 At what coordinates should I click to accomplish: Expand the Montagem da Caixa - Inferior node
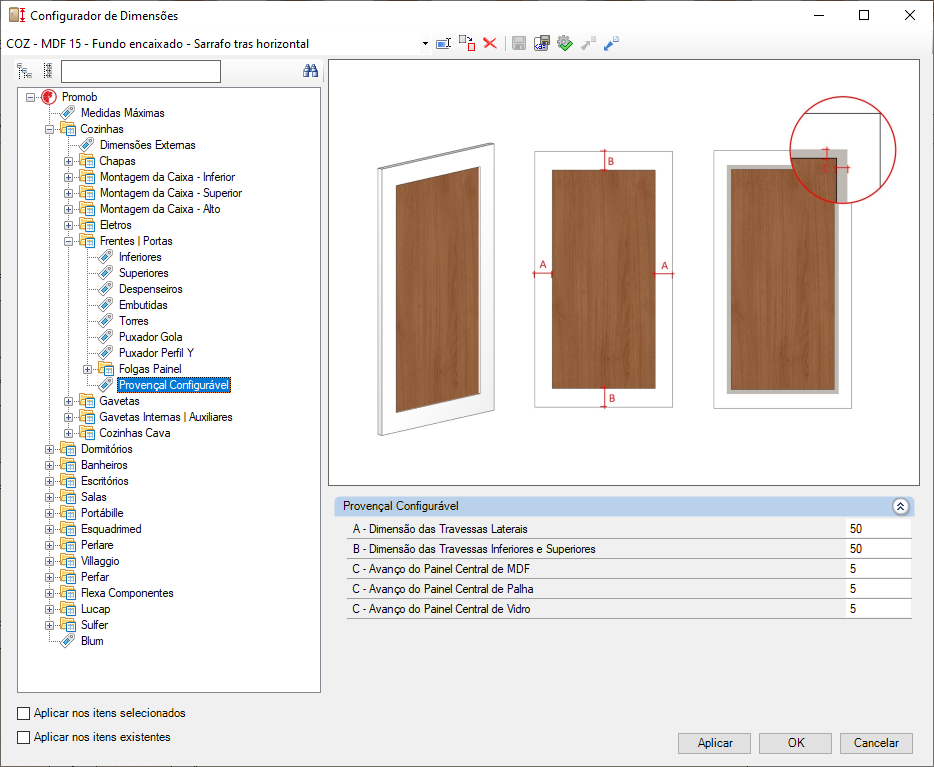click(69, 177)
